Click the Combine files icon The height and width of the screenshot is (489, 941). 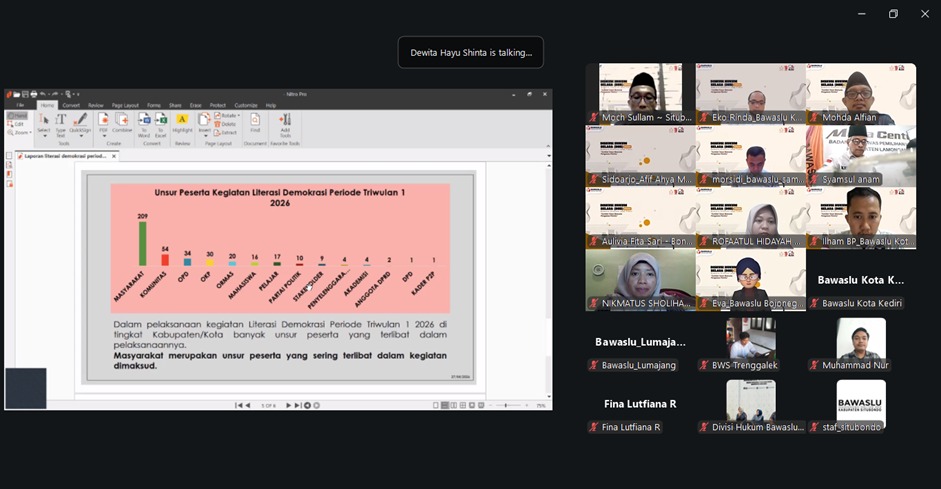pyautogui.click(x=122, y=120)
